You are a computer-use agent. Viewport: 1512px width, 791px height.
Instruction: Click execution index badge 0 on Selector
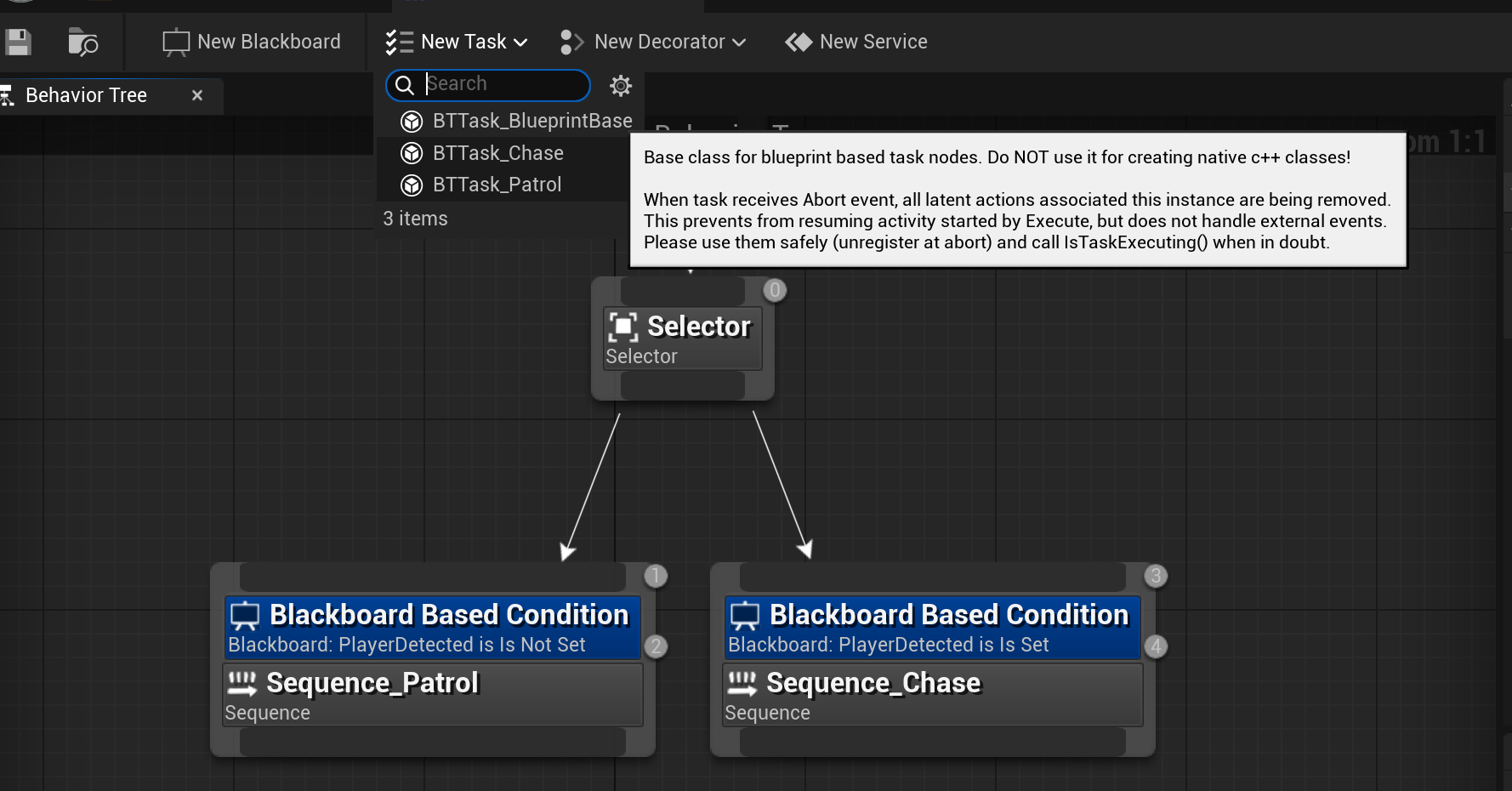775,290
